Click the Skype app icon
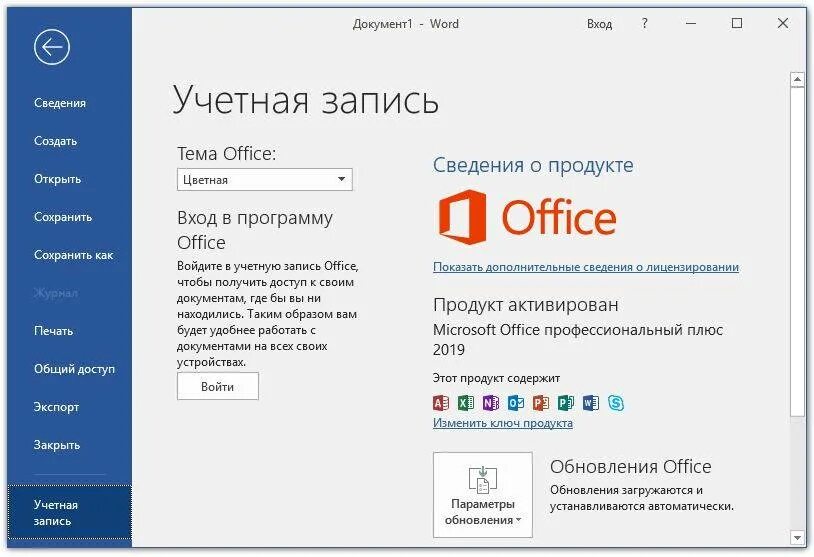This screenshot has width=814, height=557. click(616, 403)
